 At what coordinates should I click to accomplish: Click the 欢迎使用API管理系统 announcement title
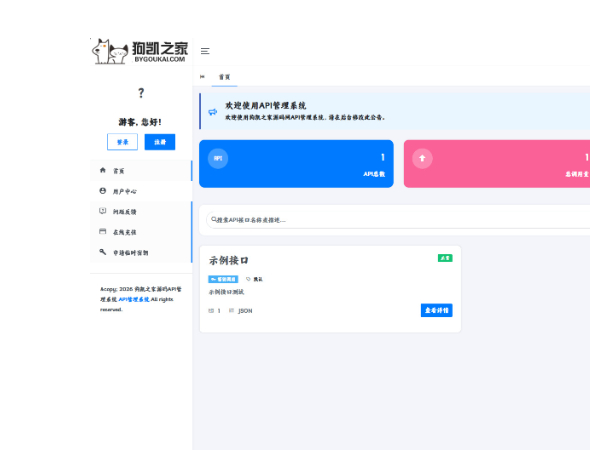pyautogui.click(x=266, y=106)
